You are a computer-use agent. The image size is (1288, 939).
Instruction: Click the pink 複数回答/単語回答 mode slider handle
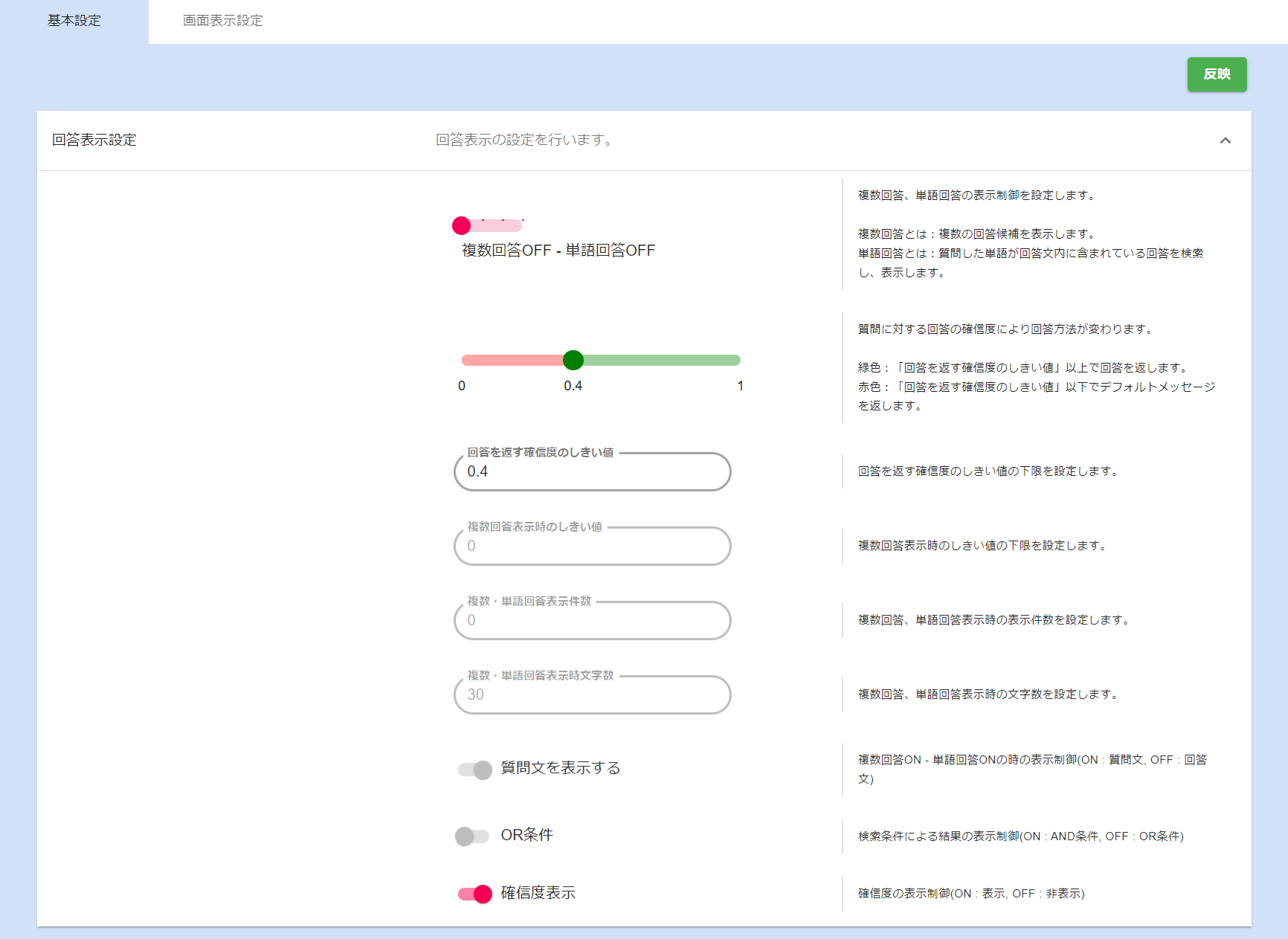461,225
